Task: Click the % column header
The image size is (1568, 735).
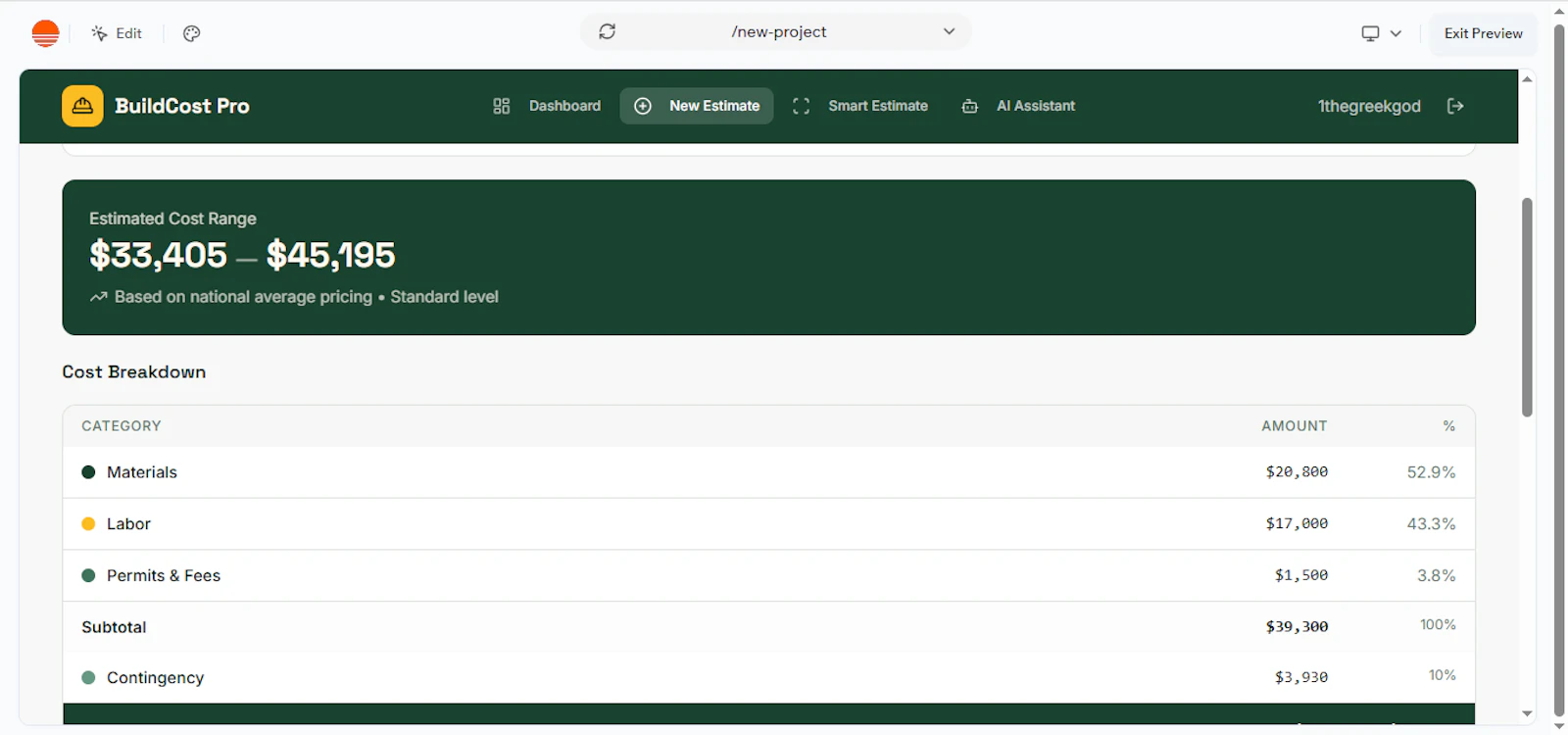Action: click(1449, 426)
